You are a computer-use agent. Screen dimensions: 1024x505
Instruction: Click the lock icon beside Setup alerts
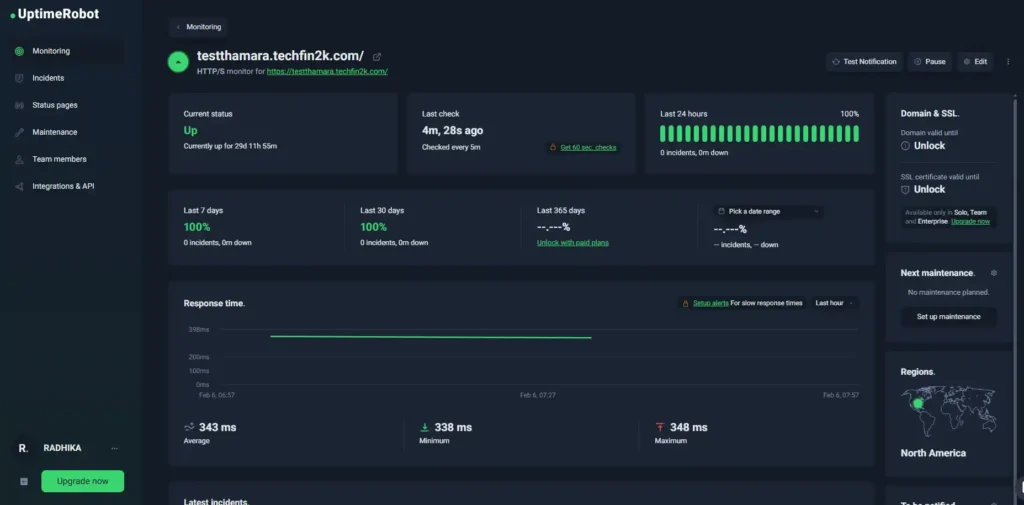pos(686,303)
